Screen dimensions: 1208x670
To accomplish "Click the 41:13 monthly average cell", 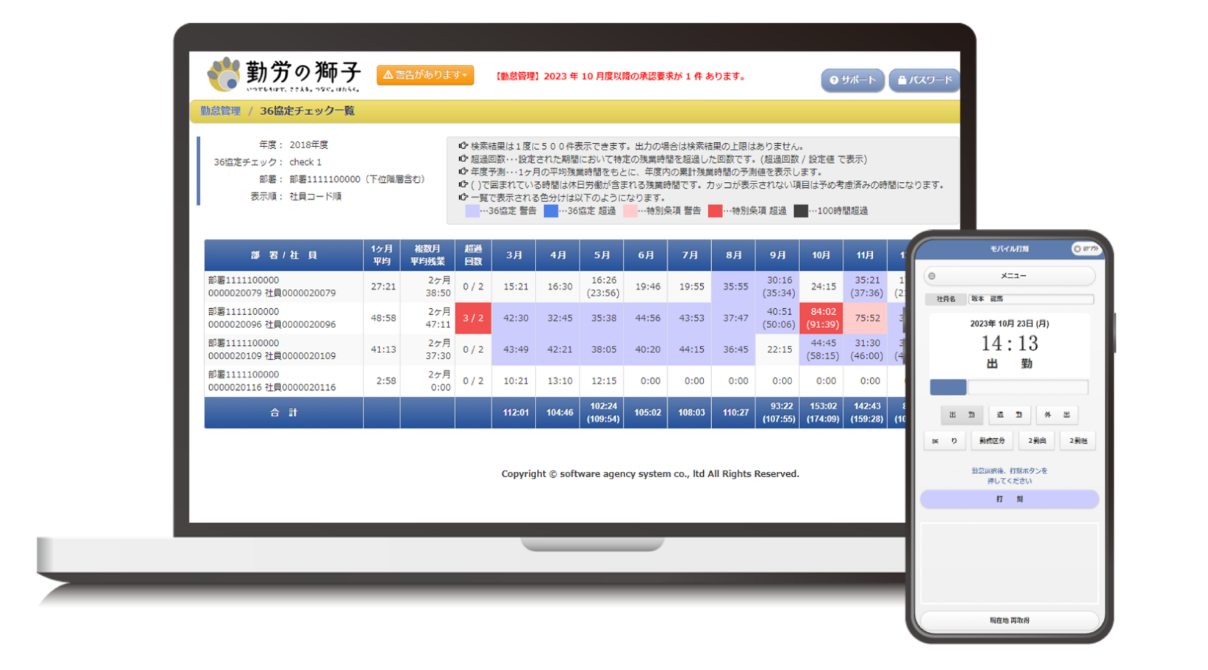I will pos(381,349).
